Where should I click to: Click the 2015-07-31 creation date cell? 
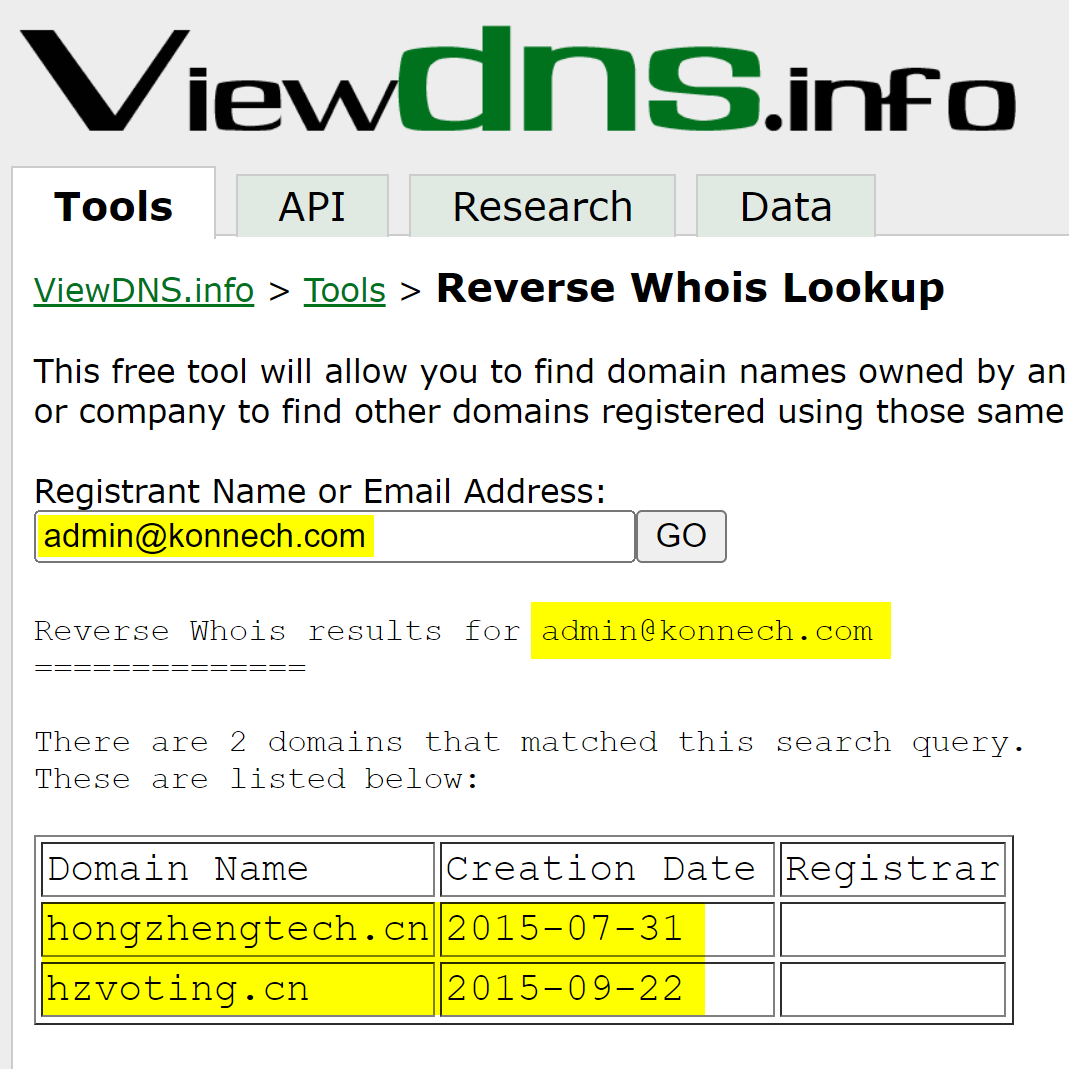point(607,929)
